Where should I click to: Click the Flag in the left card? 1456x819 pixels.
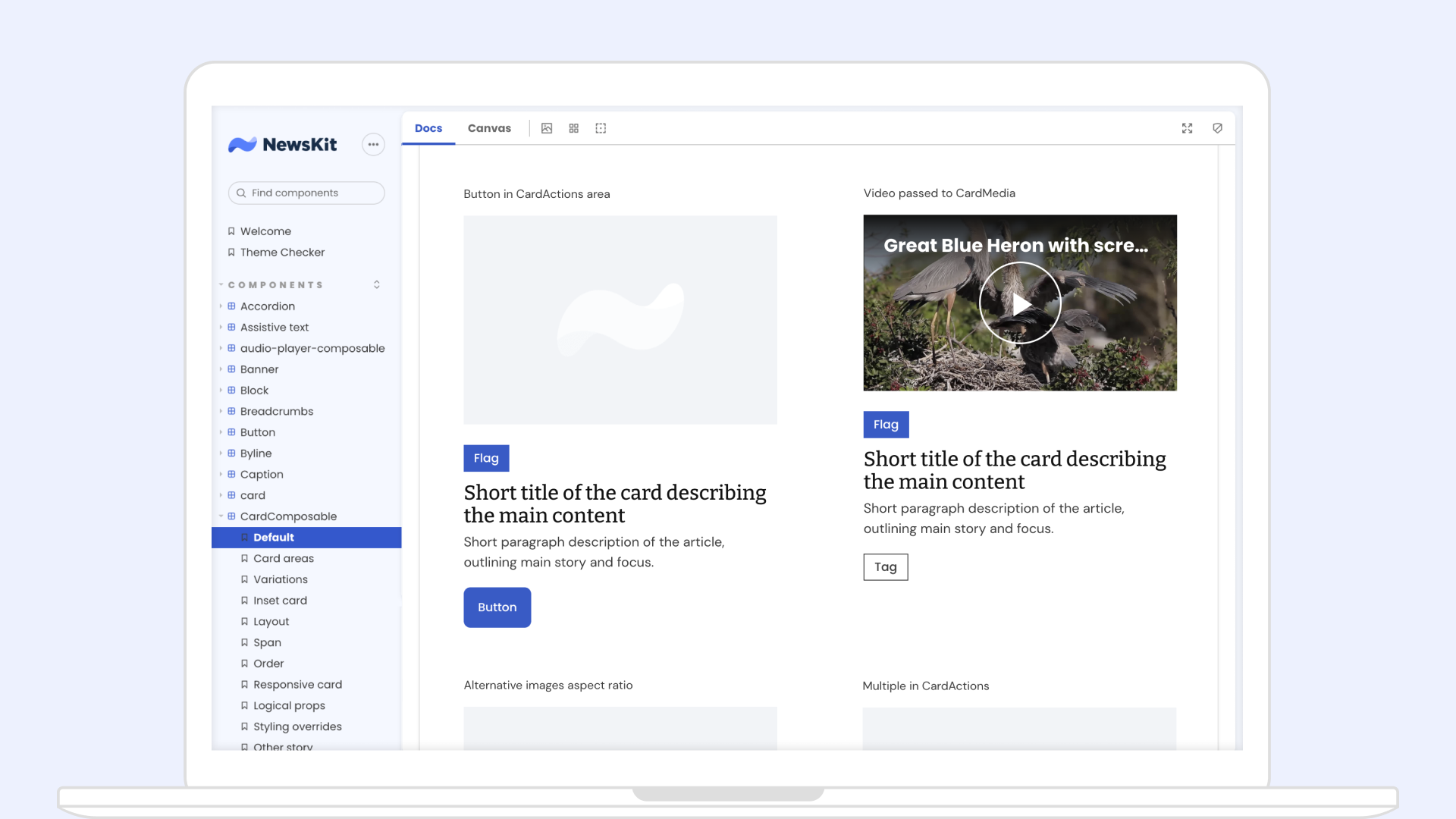tap(486, 458)
